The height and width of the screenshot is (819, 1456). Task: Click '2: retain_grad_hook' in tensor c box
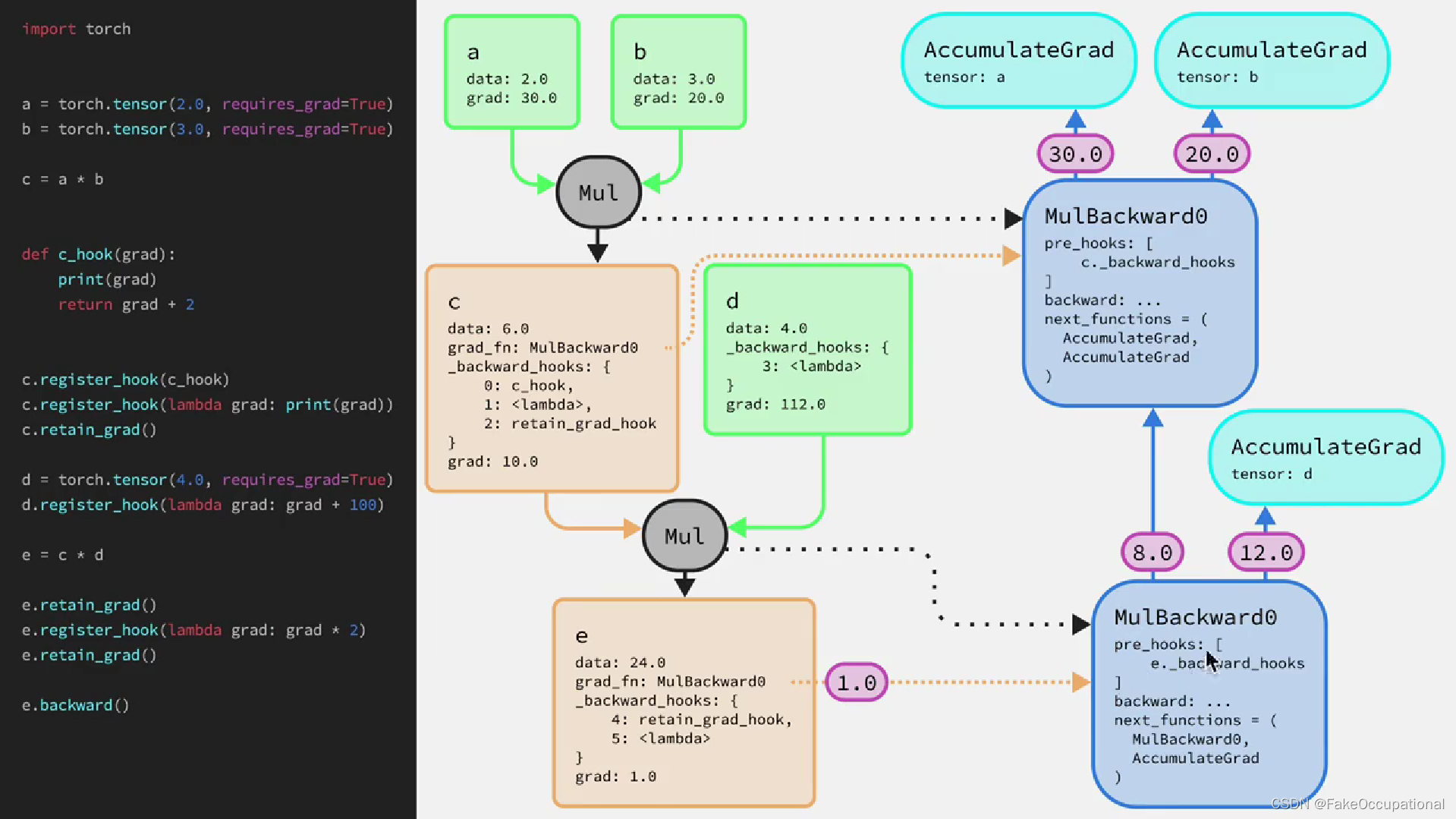[x=570, y=424]
